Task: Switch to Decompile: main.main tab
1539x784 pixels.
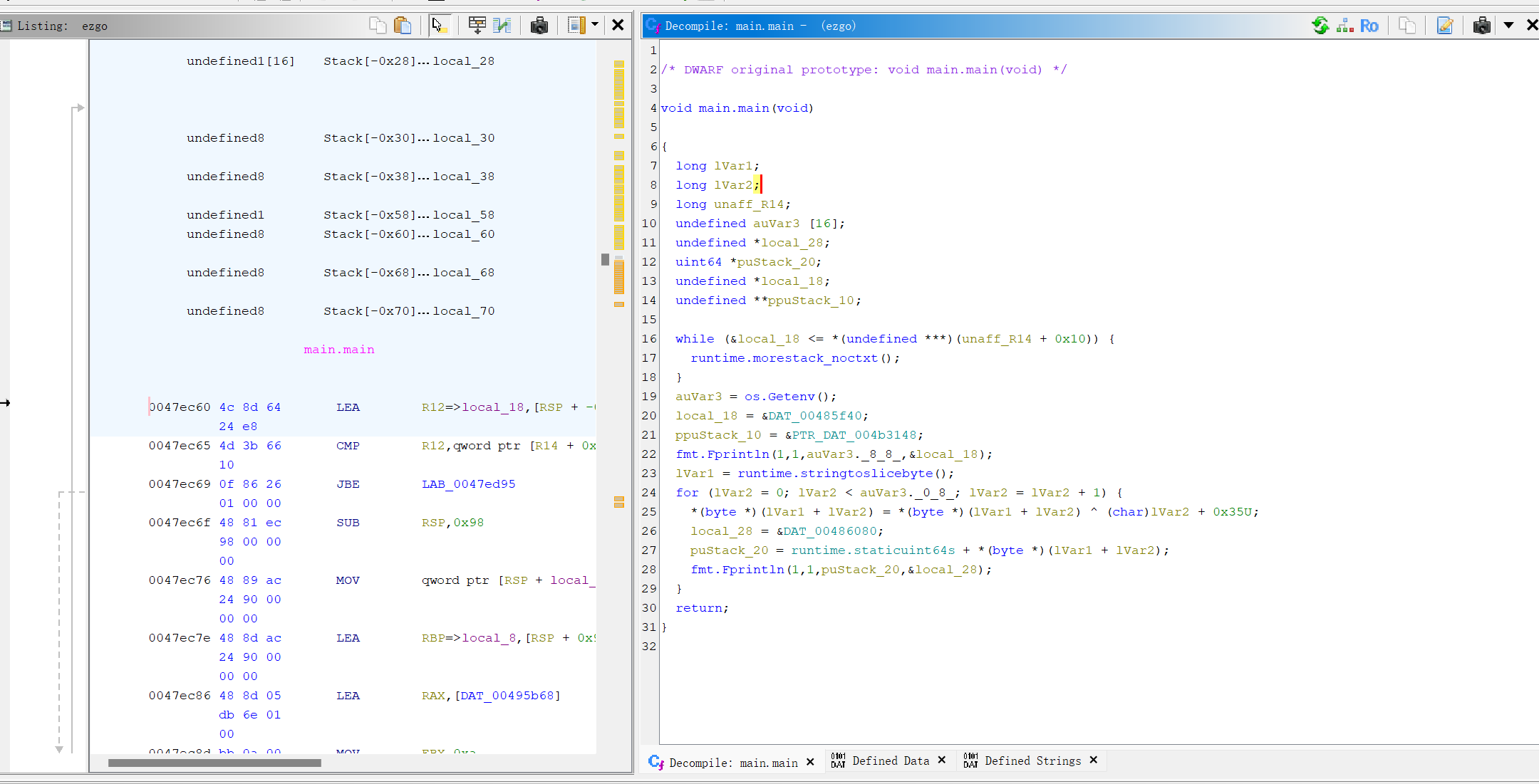Action: (732, 763)
